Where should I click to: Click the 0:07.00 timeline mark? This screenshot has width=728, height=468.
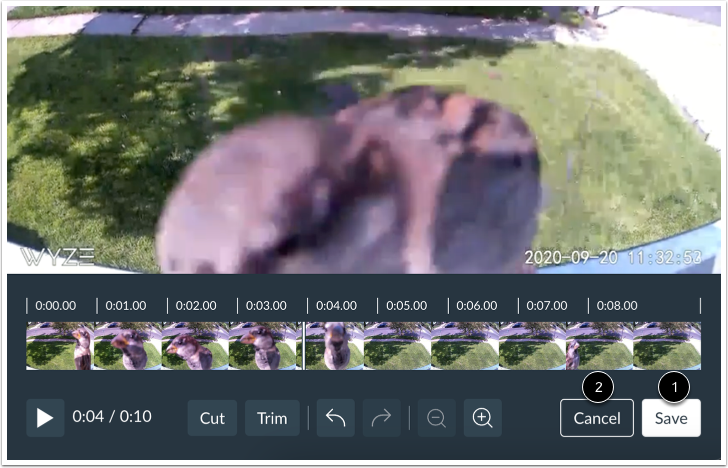click(547, 306)
